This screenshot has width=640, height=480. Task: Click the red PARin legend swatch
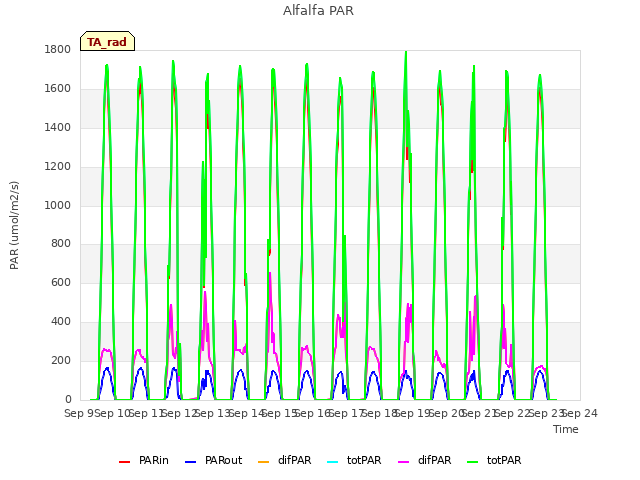124,462
